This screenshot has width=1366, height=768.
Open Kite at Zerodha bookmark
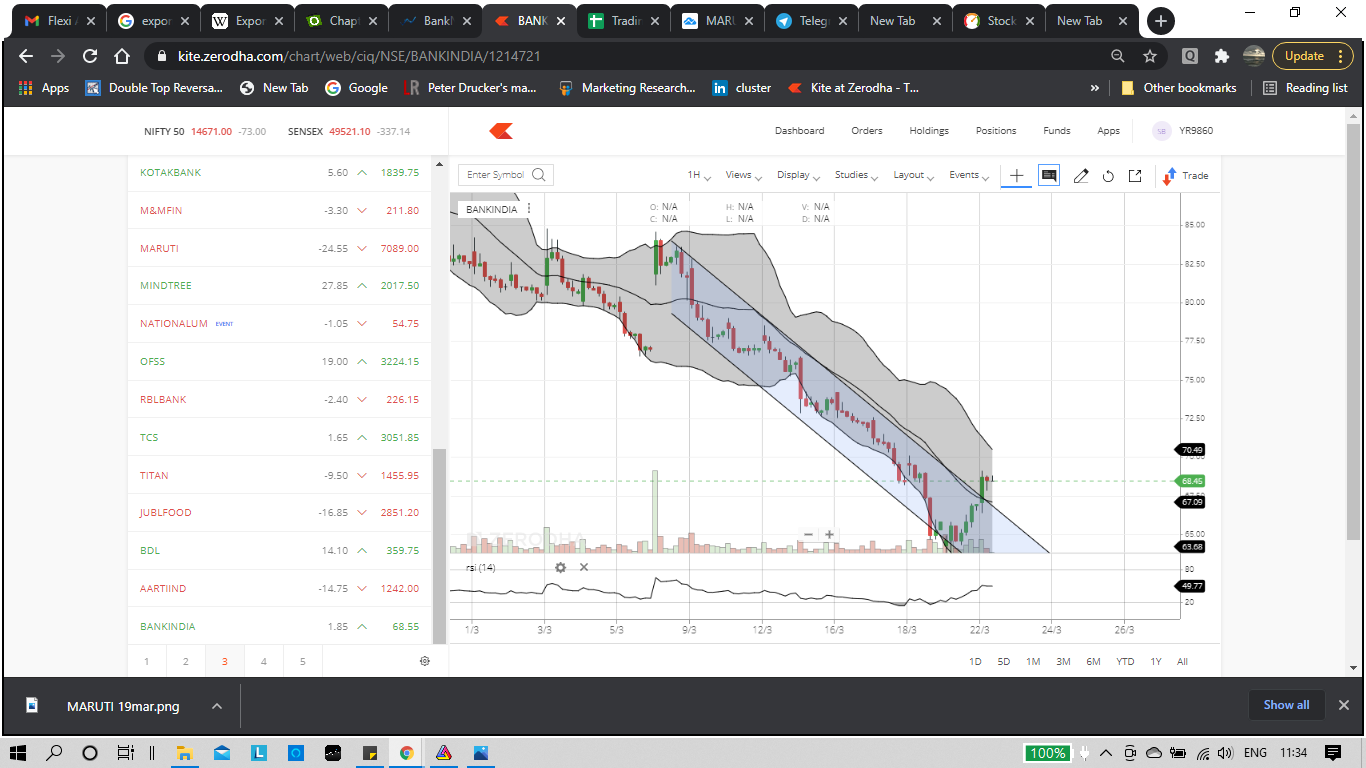[x=854, y=88]
